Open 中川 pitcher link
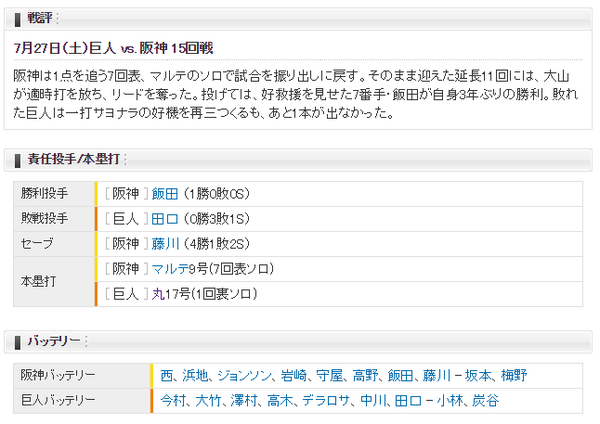The height and width of the screenshot is (424, 600). point(373,401)
